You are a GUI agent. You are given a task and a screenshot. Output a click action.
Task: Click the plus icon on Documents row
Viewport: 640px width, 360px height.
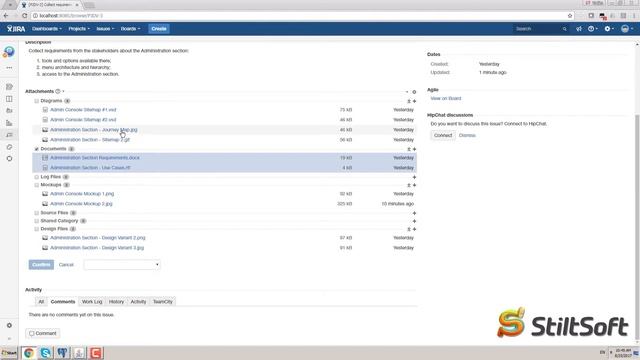tap(414, 149)
